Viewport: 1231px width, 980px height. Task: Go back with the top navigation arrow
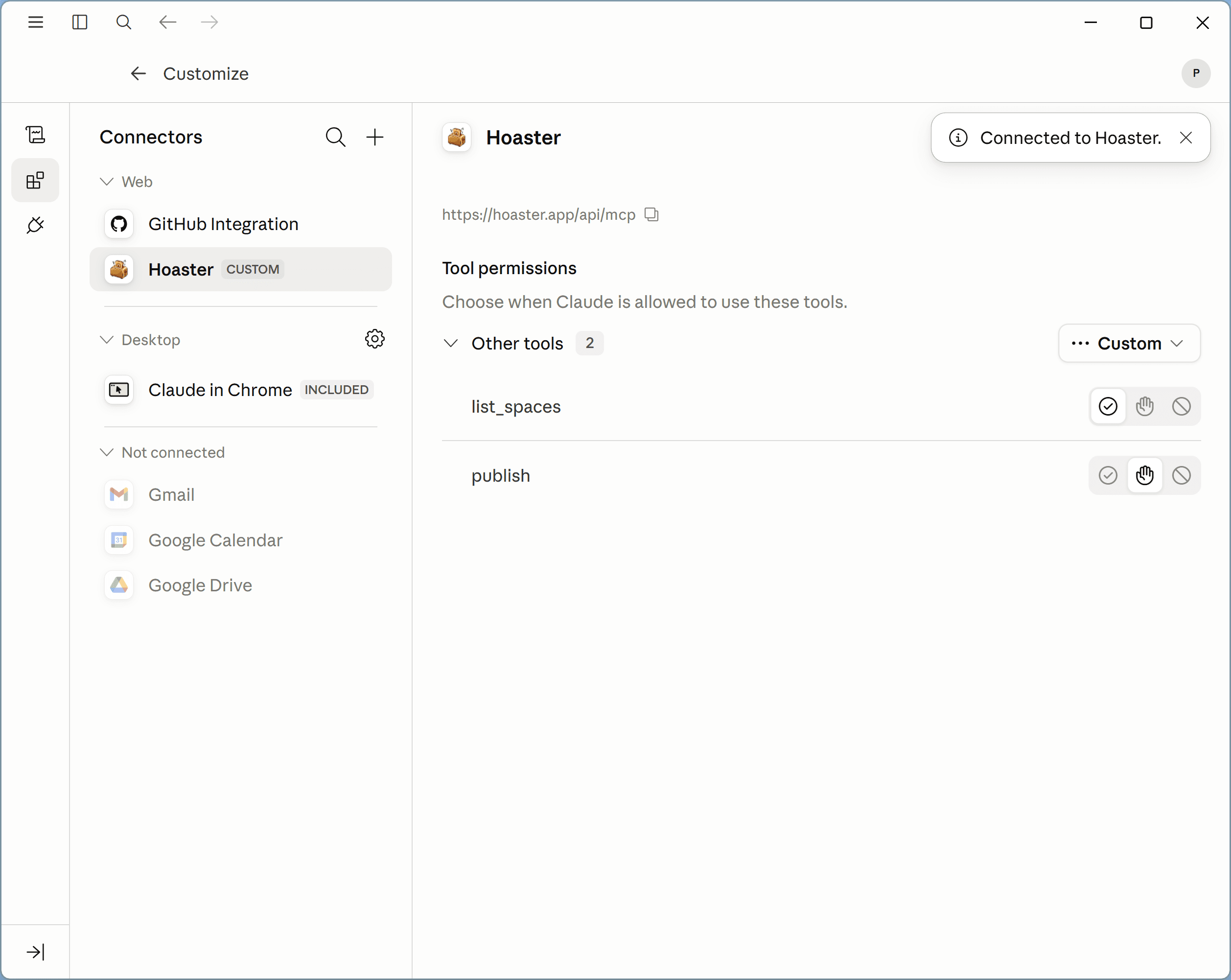pyautogui.click(x=167, y=23)
